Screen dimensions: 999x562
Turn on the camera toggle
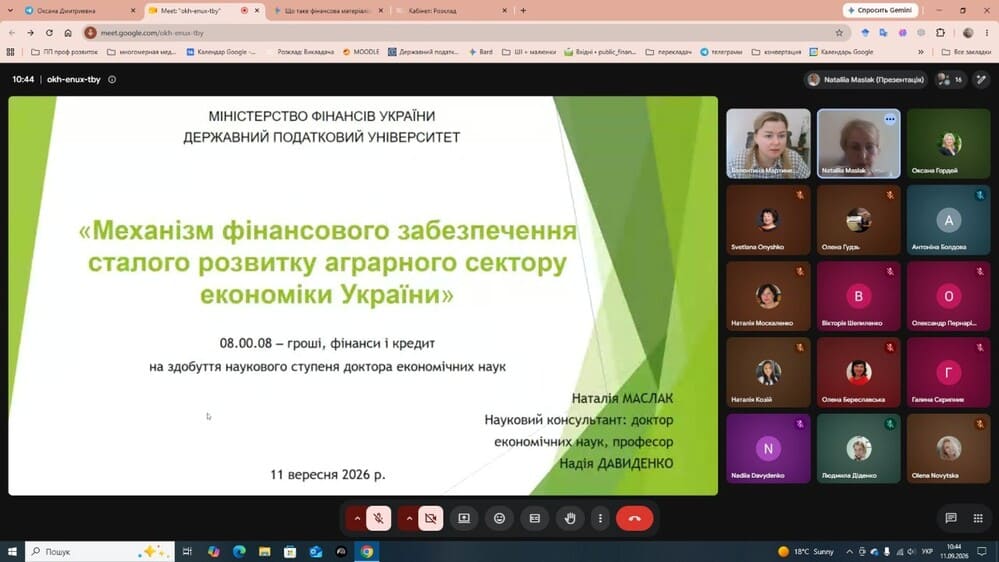coord(431,519)
